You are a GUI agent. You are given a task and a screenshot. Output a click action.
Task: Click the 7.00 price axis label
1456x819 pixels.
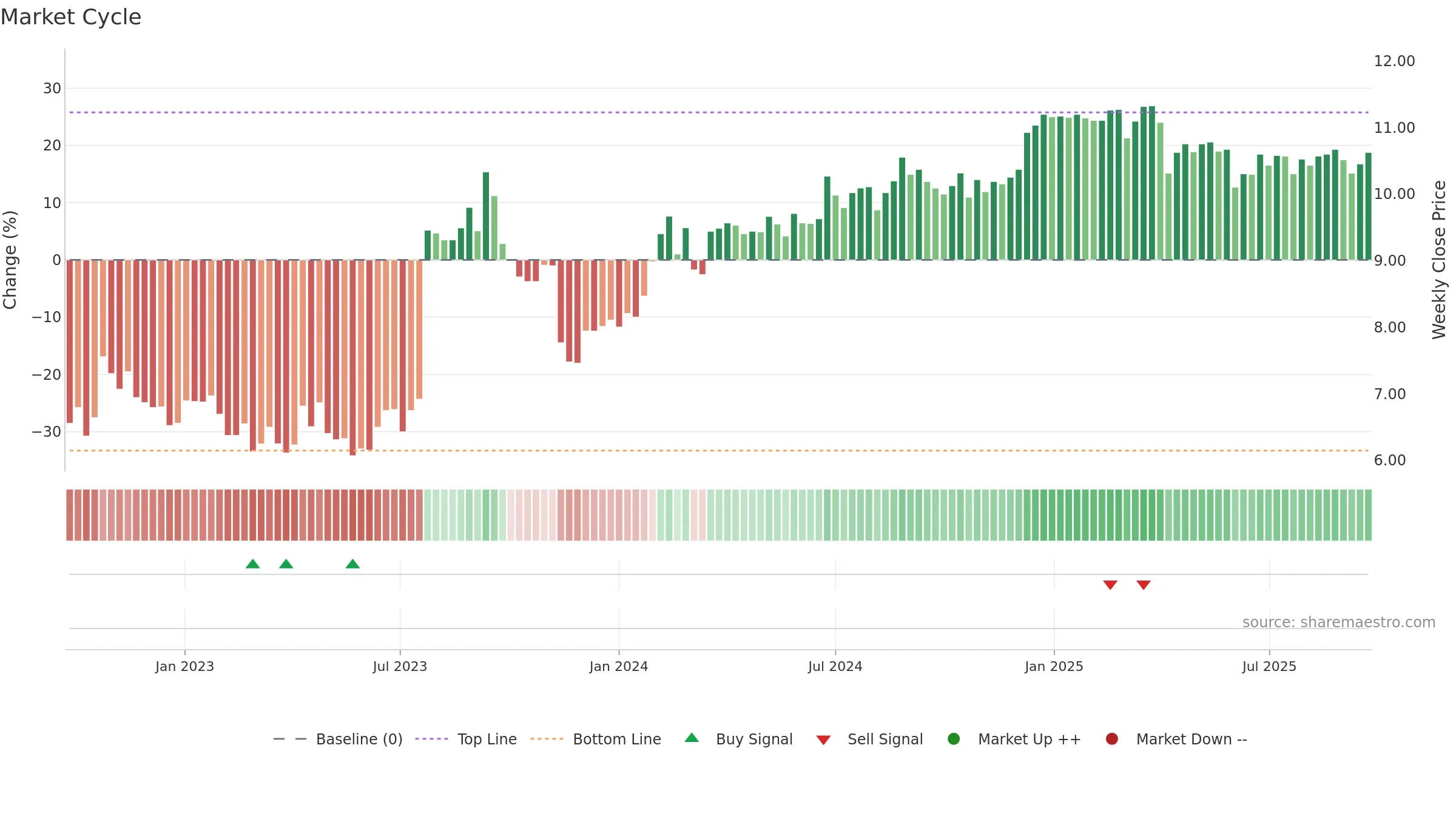click(x=1390, y=394)
